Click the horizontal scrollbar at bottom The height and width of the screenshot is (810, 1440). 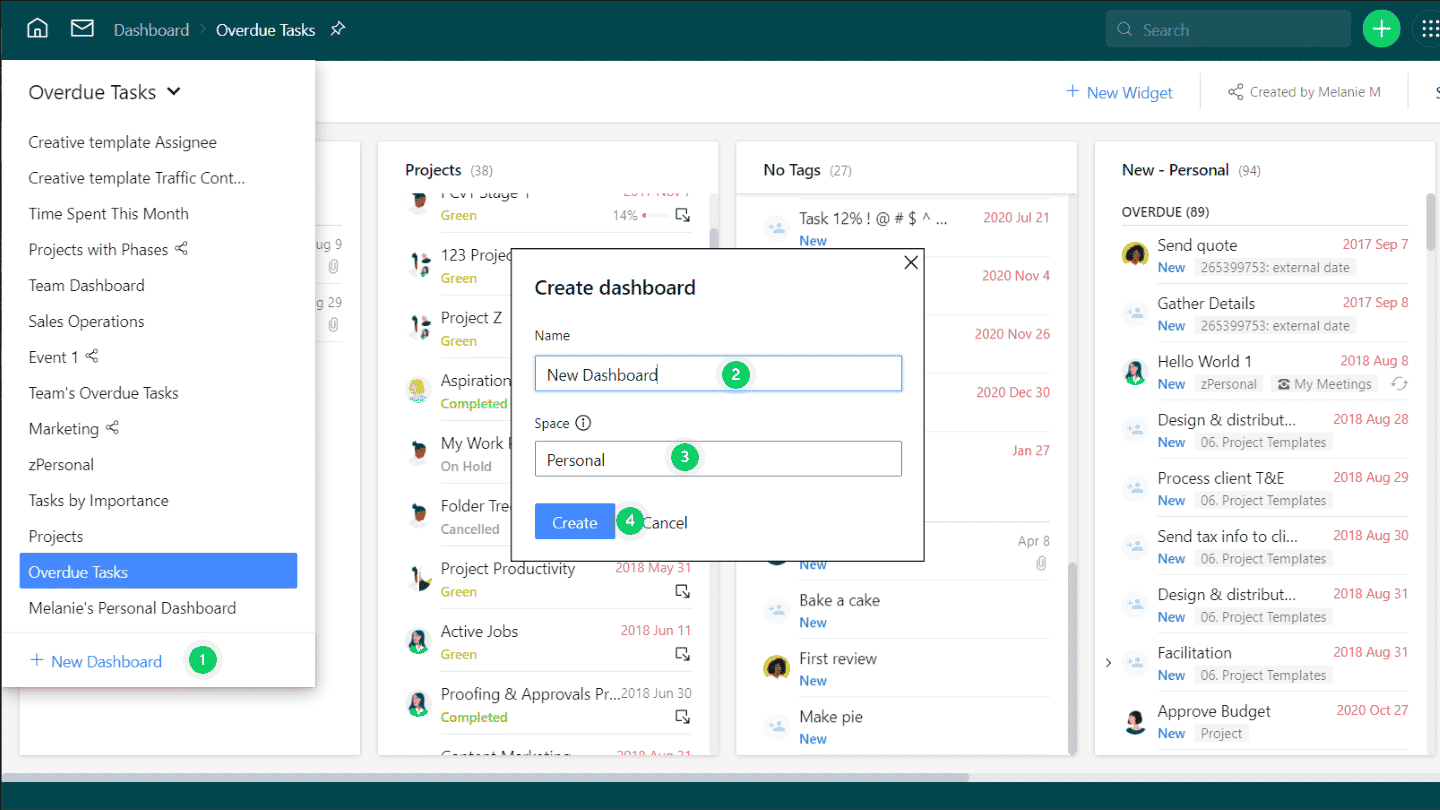(485, 776)
